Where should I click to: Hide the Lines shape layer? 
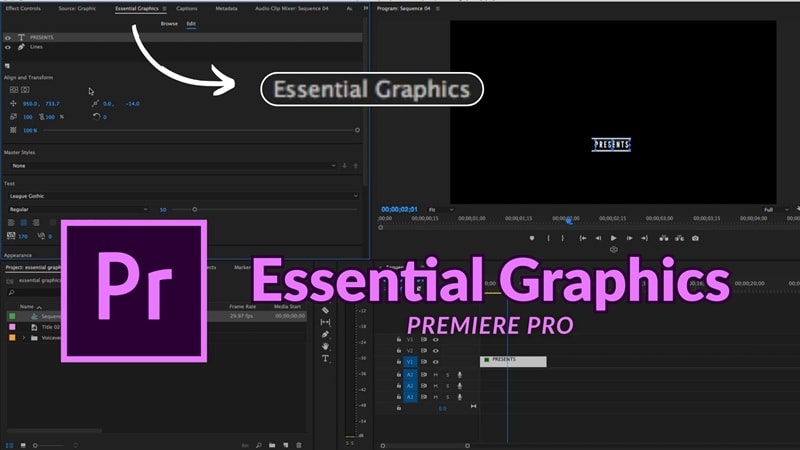(x=8, y=47)
